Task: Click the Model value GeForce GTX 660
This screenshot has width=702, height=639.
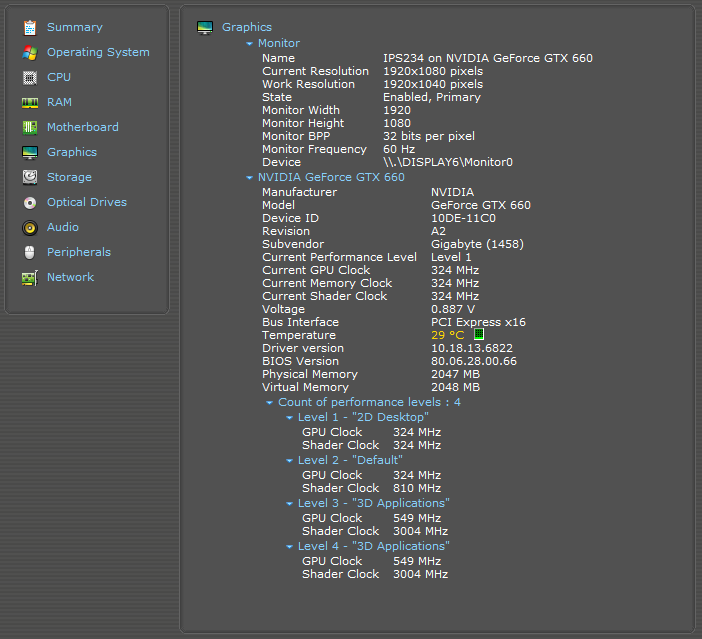Action: (x=480, y=205)
